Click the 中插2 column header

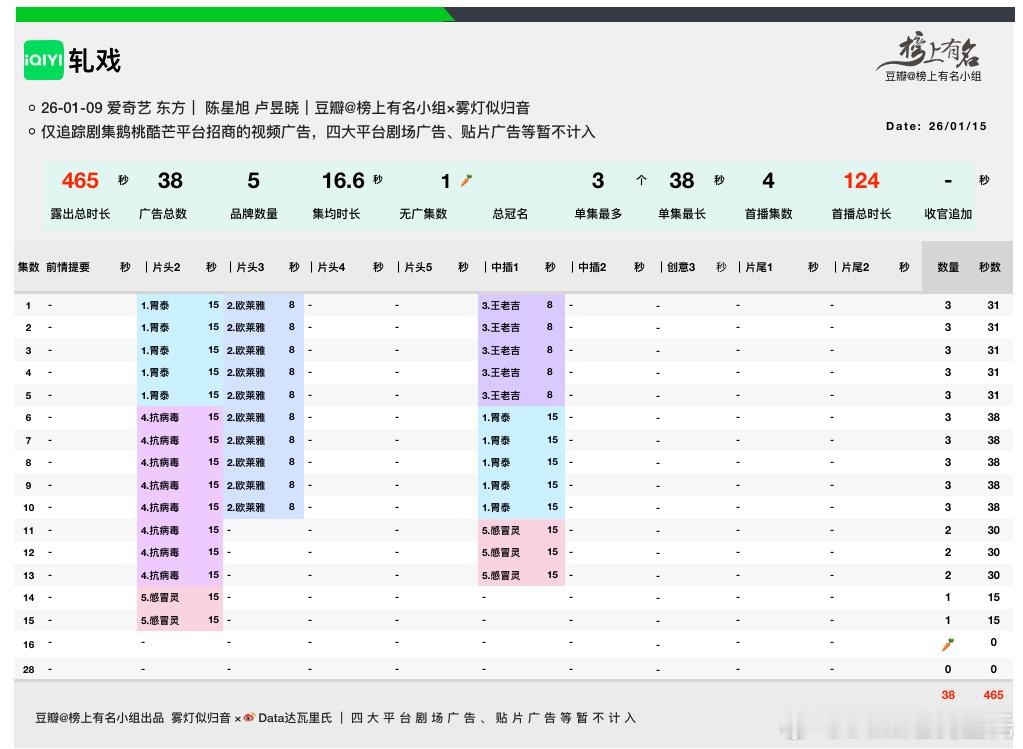[x=592, y=267]
